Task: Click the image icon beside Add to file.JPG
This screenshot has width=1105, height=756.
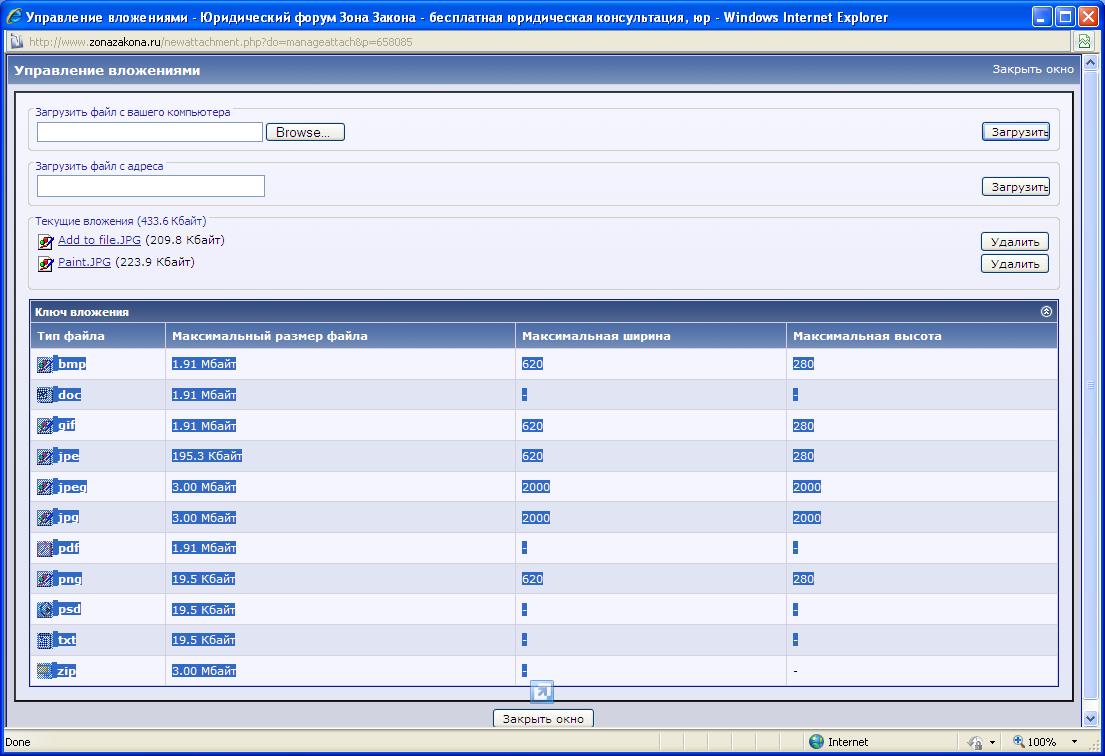Action: (46, 242)
